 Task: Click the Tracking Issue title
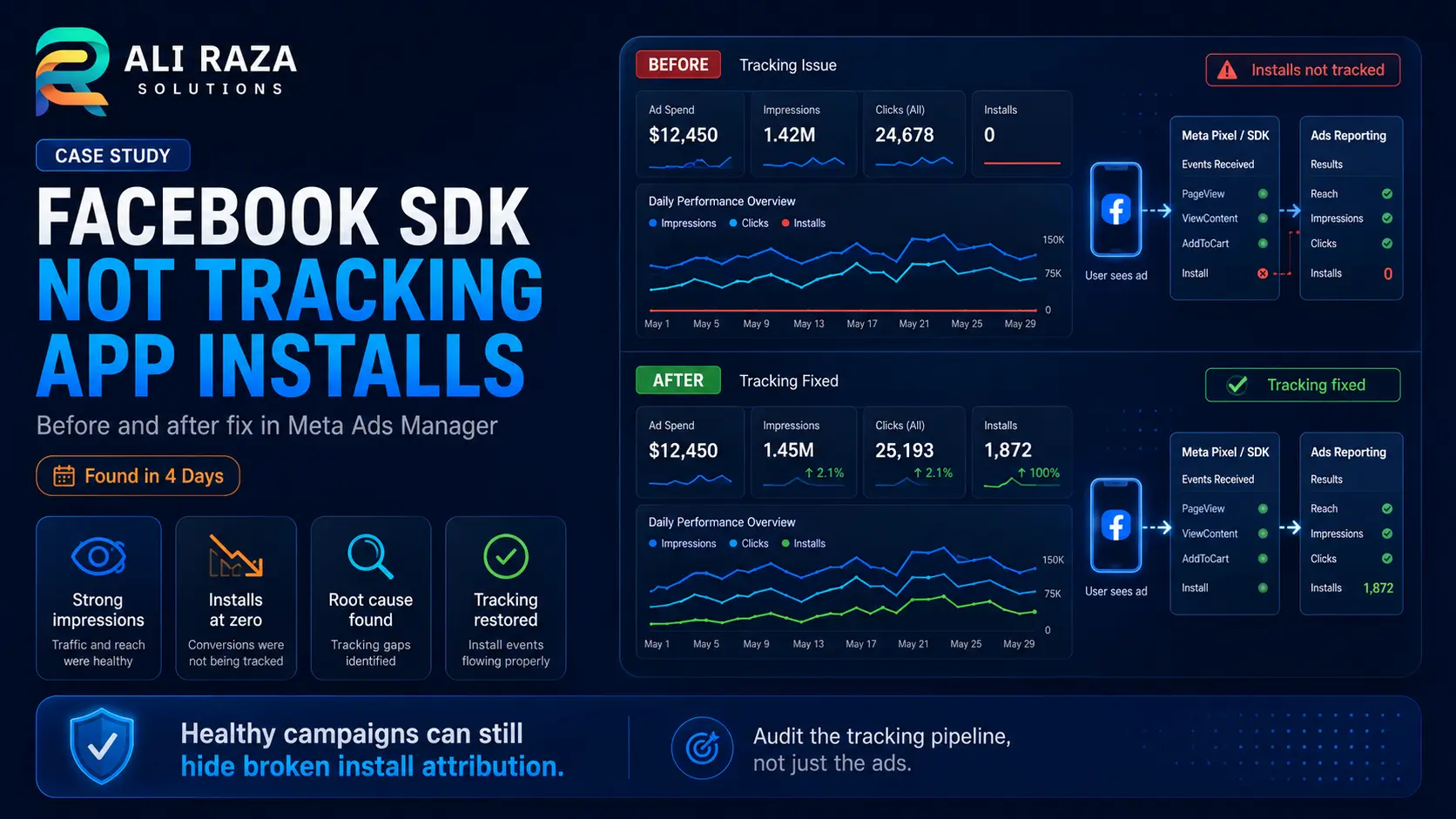click(x=788, y=65)
